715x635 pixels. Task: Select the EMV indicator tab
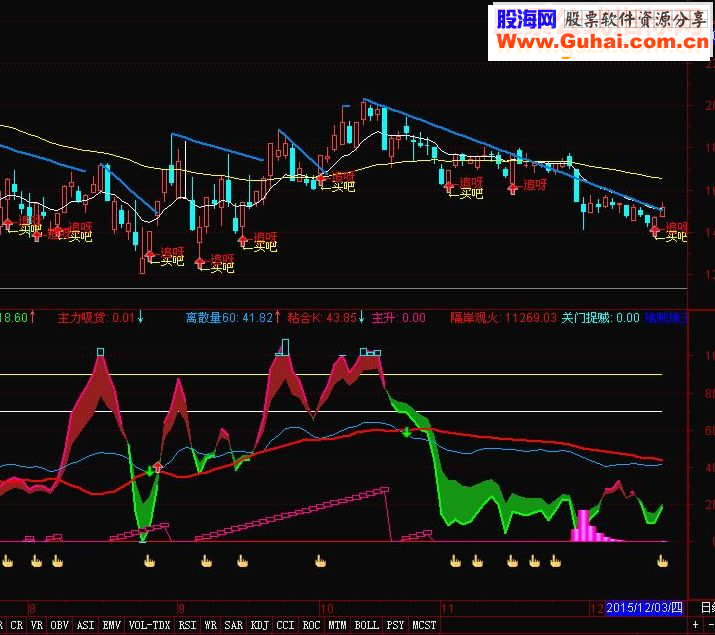coord(112,625)
